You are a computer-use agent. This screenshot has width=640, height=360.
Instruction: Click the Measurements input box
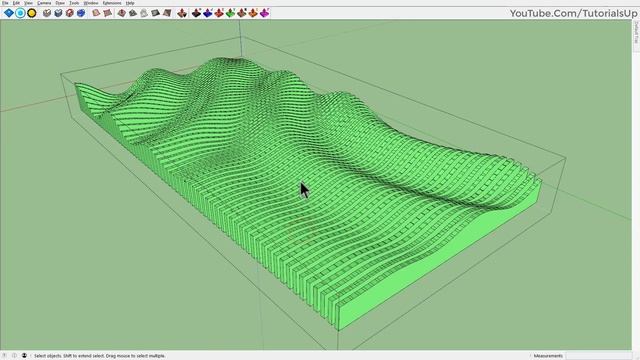coord(598,356)
